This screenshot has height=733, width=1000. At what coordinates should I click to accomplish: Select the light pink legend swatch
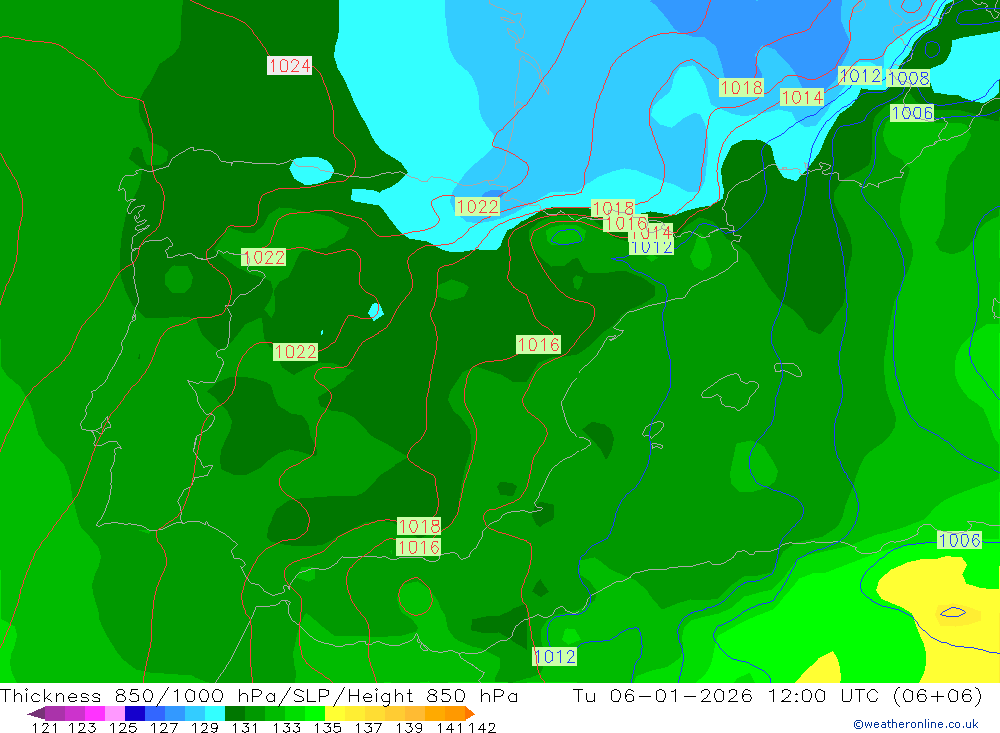tap(115, 713)
